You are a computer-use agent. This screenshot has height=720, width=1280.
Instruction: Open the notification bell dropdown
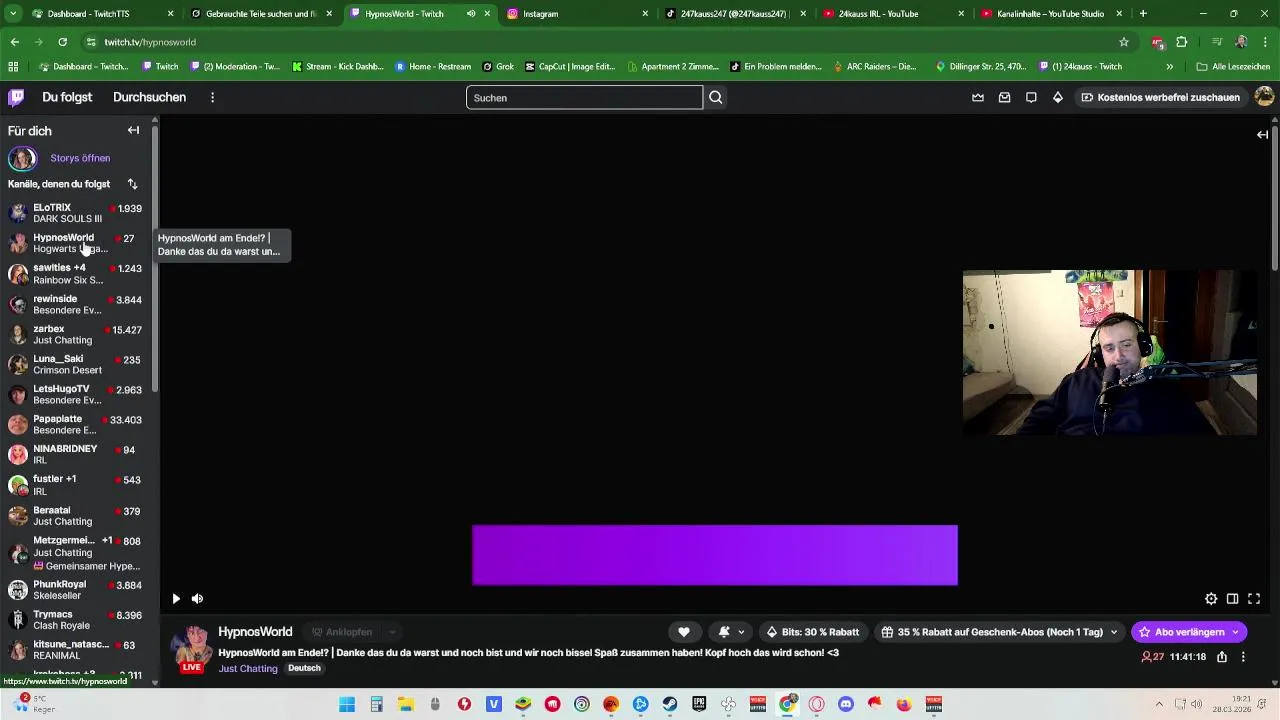pos(731,632)
